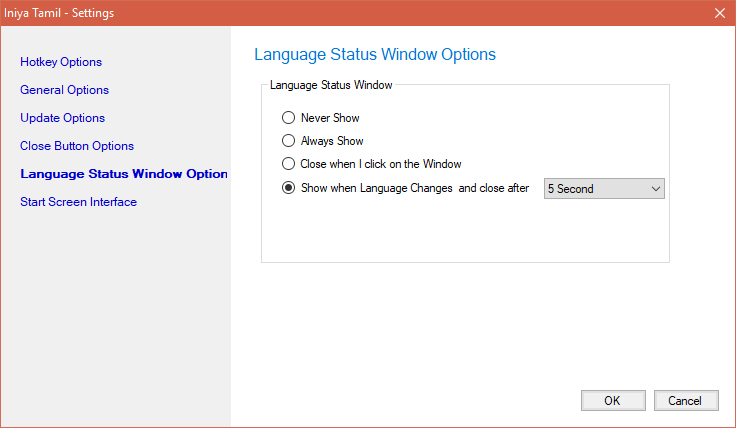This screenshot has width=736, height=428.
Task: Open the Hotkey Options page
Action: [x=61, y=62]
